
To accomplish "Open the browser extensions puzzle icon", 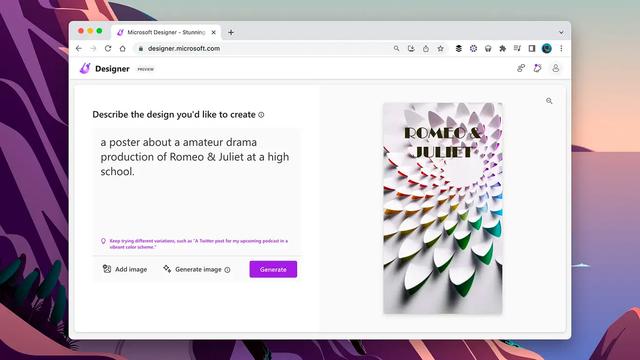I will pos(502,49).
